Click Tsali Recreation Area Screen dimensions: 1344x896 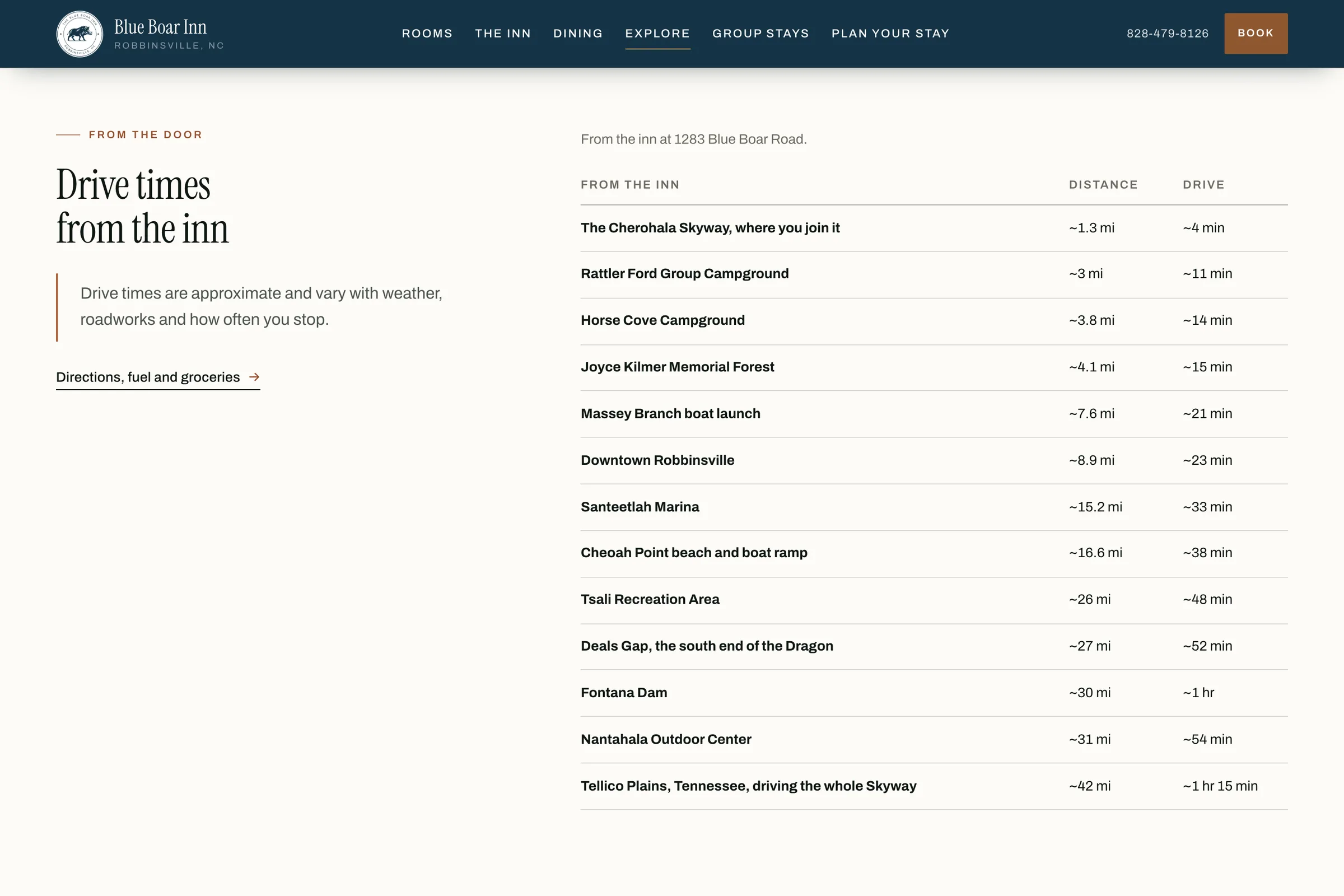click(650, 599)
